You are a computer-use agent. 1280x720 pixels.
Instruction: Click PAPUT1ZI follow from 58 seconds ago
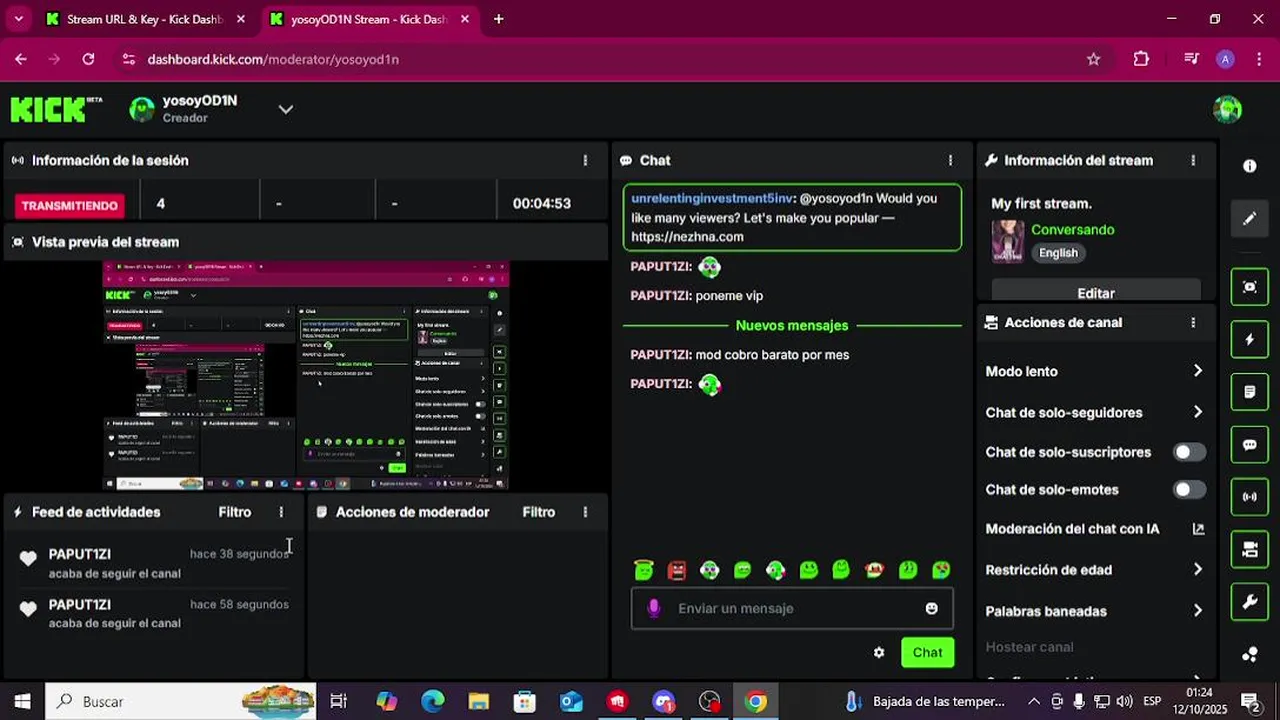[154, 613]
